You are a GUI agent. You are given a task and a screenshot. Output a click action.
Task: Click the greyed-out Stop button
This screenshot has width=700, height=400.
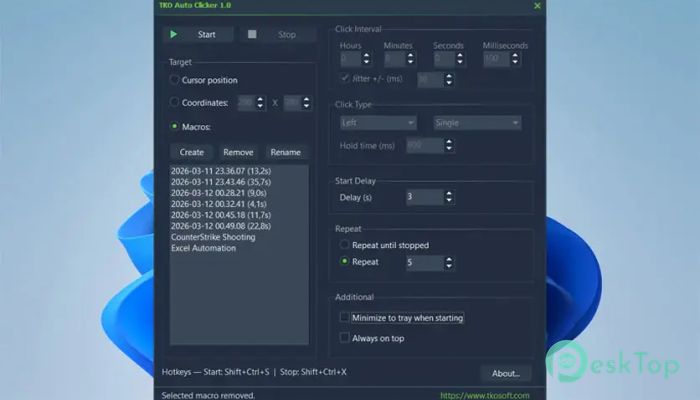click(278, 34)
